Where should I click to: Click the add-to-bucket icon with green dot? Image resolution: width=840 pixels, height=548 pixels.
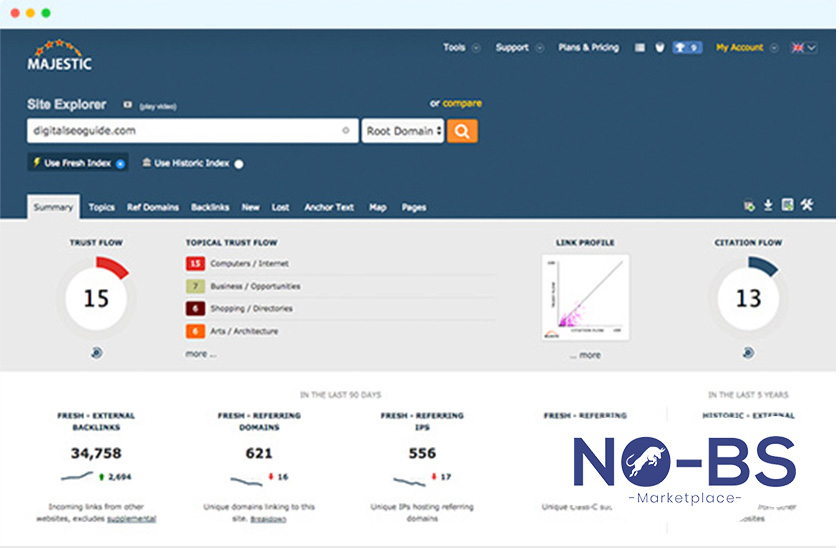(749, 206)
